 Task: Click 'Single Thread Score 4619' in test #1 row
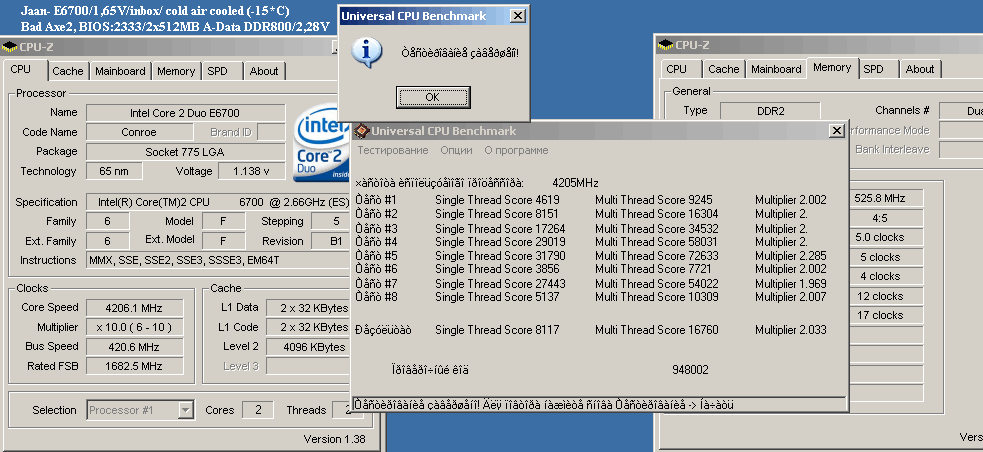(497, 200)
